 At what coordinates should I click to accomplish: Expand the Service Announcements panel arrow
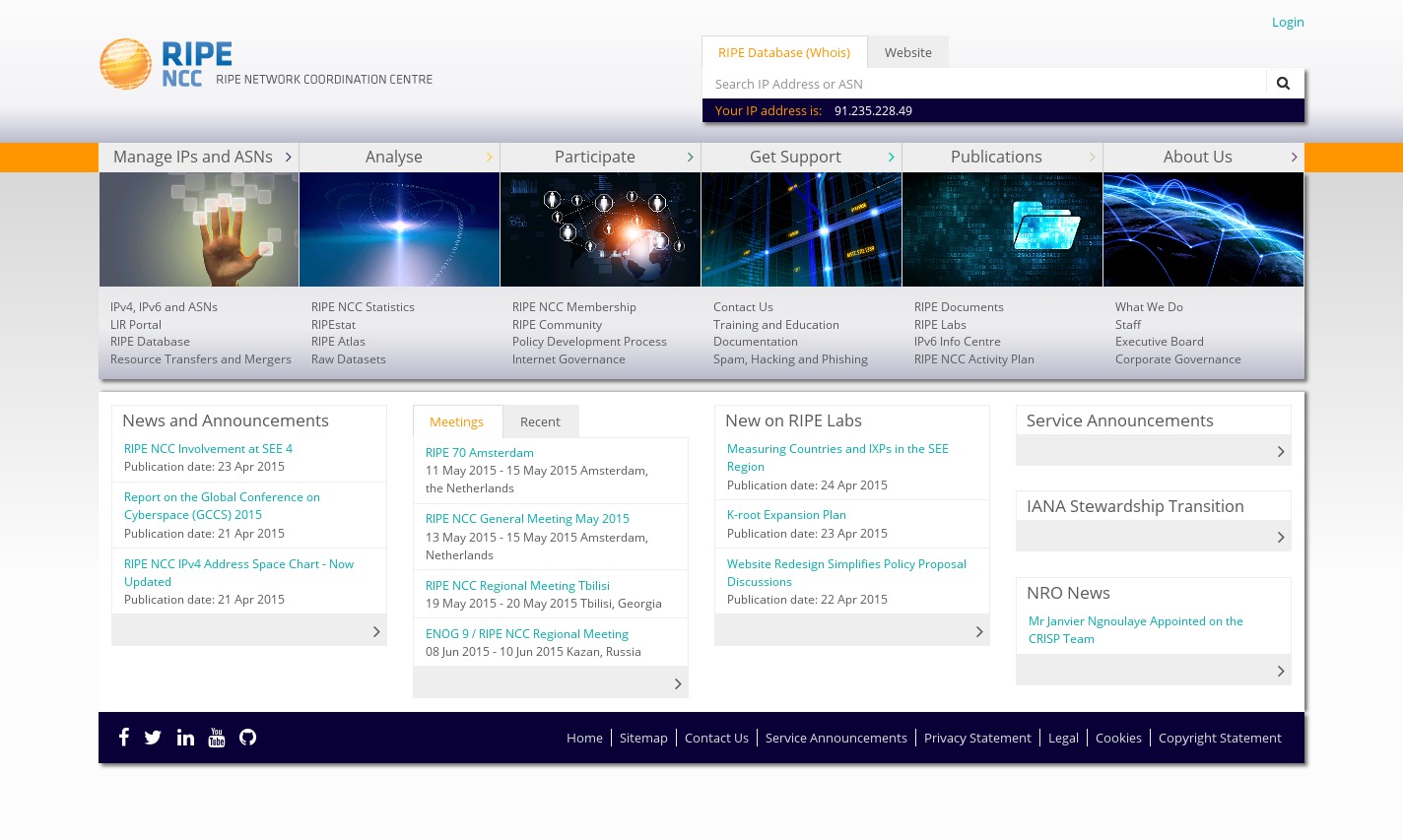[1280, 451]
